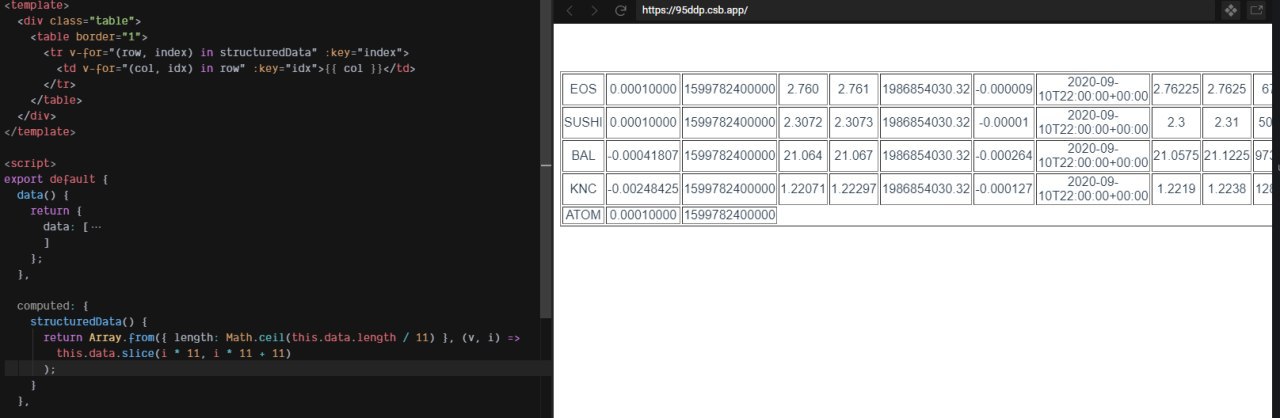1280x418 pixels.
Task: Click the computed: code line
Action: click(53, 305)
